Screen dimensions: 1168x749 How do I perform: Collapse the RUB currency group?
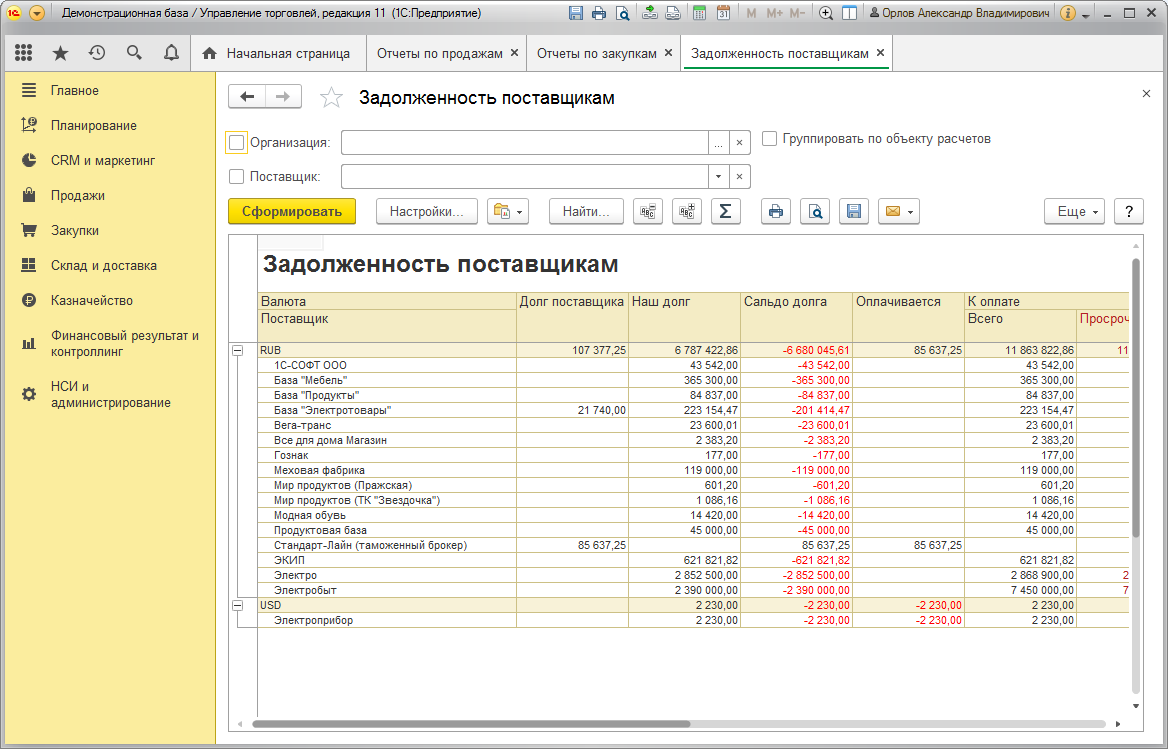click(x=238, y=350)
